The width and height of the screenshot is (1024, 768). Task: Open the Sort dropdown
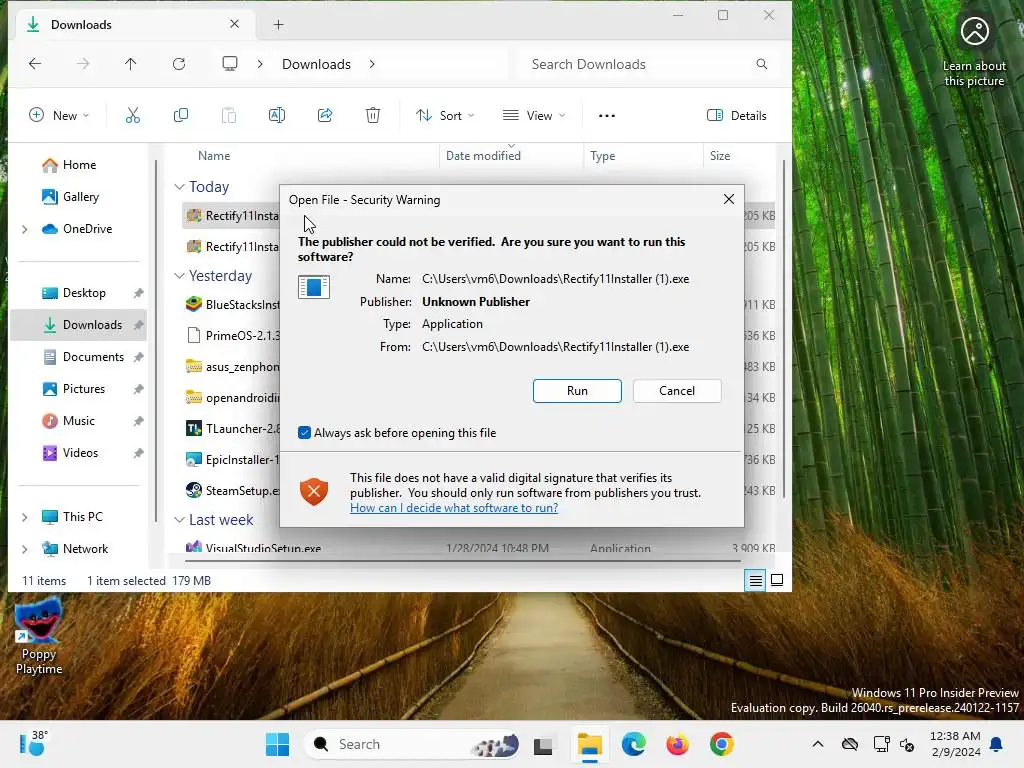[445, 116]
